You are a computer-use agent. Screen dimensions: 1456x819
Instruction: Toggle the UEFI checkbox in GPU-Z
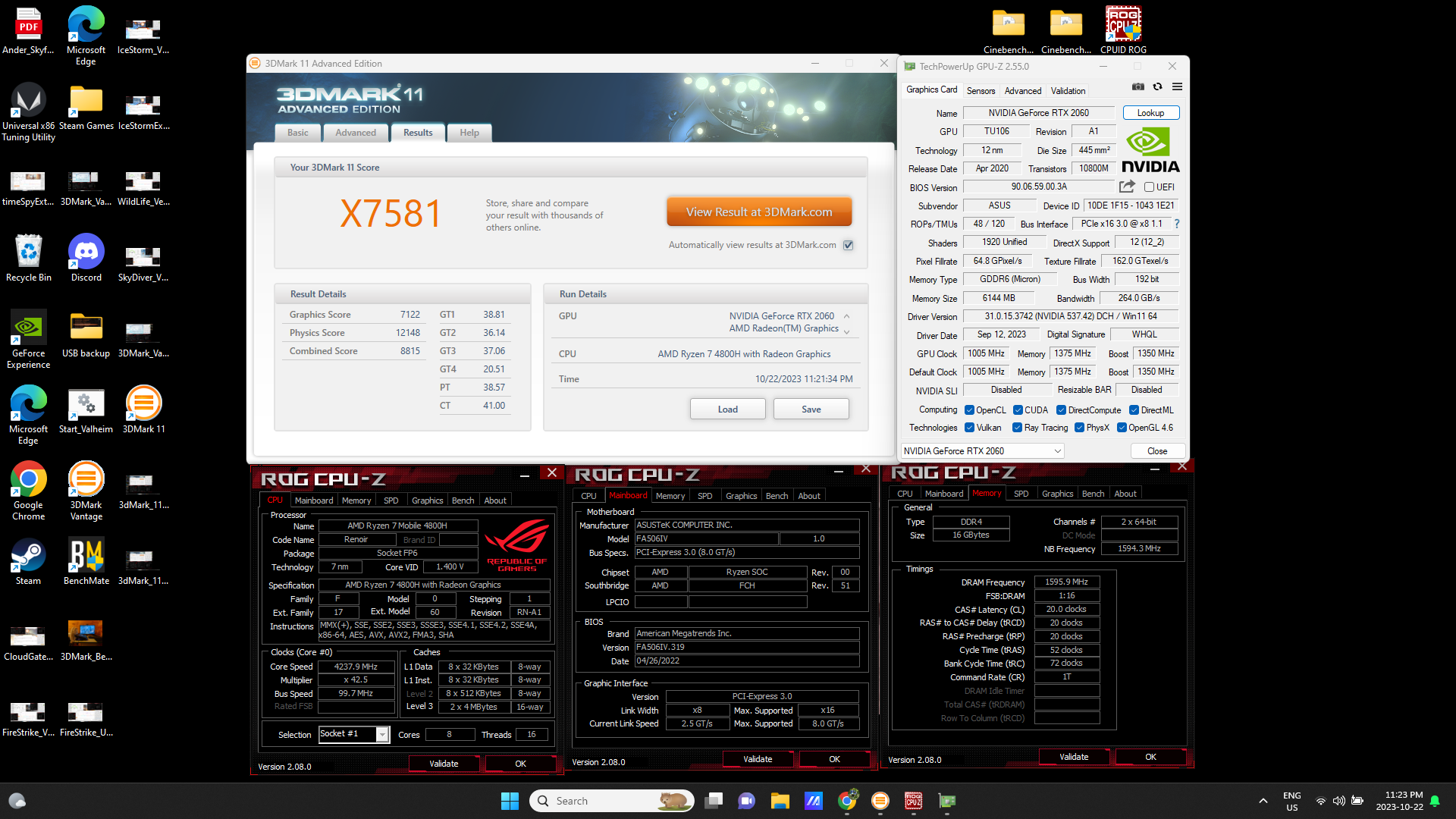pos(1149,187)
